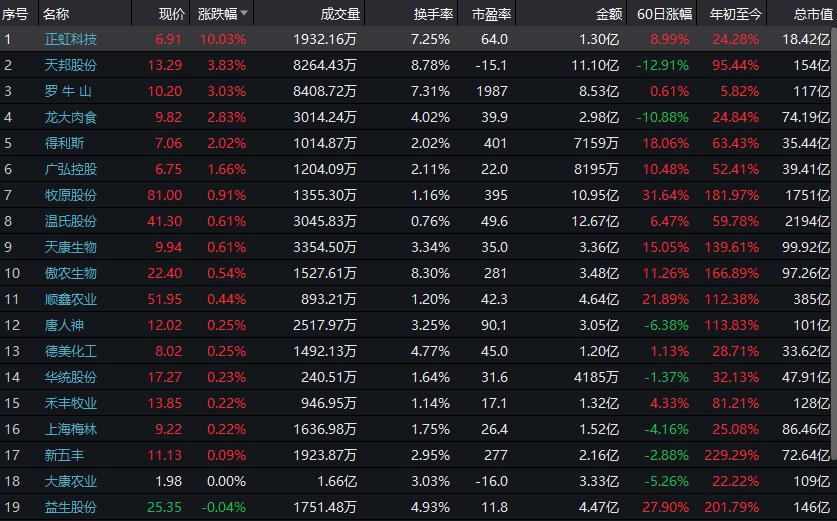Open stock 益生股份
Viewport: 837px width, 521px height.
point(70,507)
